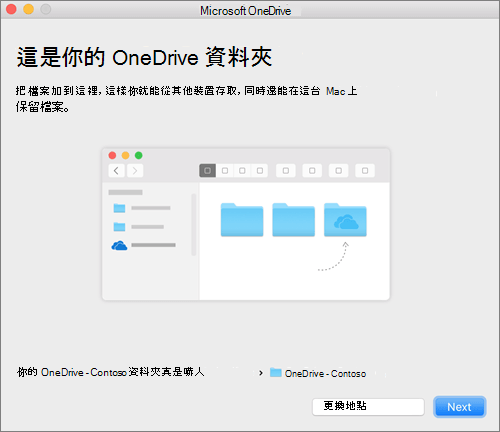The width and height of the screenshot is (500, 432).
Task: Click the OneDrive - Contoso path label
Action: 325,374
